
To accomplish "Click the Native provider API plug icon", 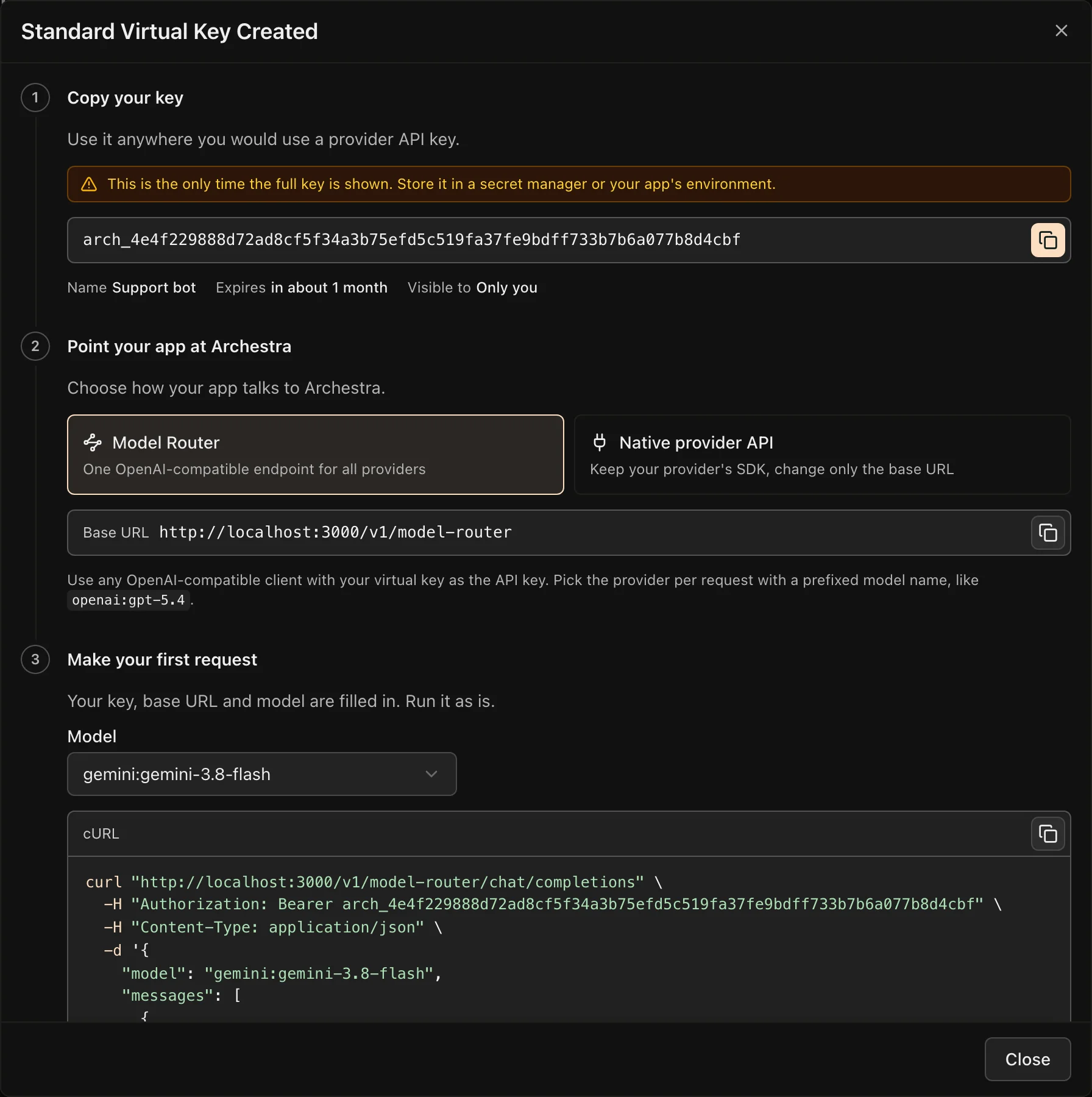I will 600,442.
